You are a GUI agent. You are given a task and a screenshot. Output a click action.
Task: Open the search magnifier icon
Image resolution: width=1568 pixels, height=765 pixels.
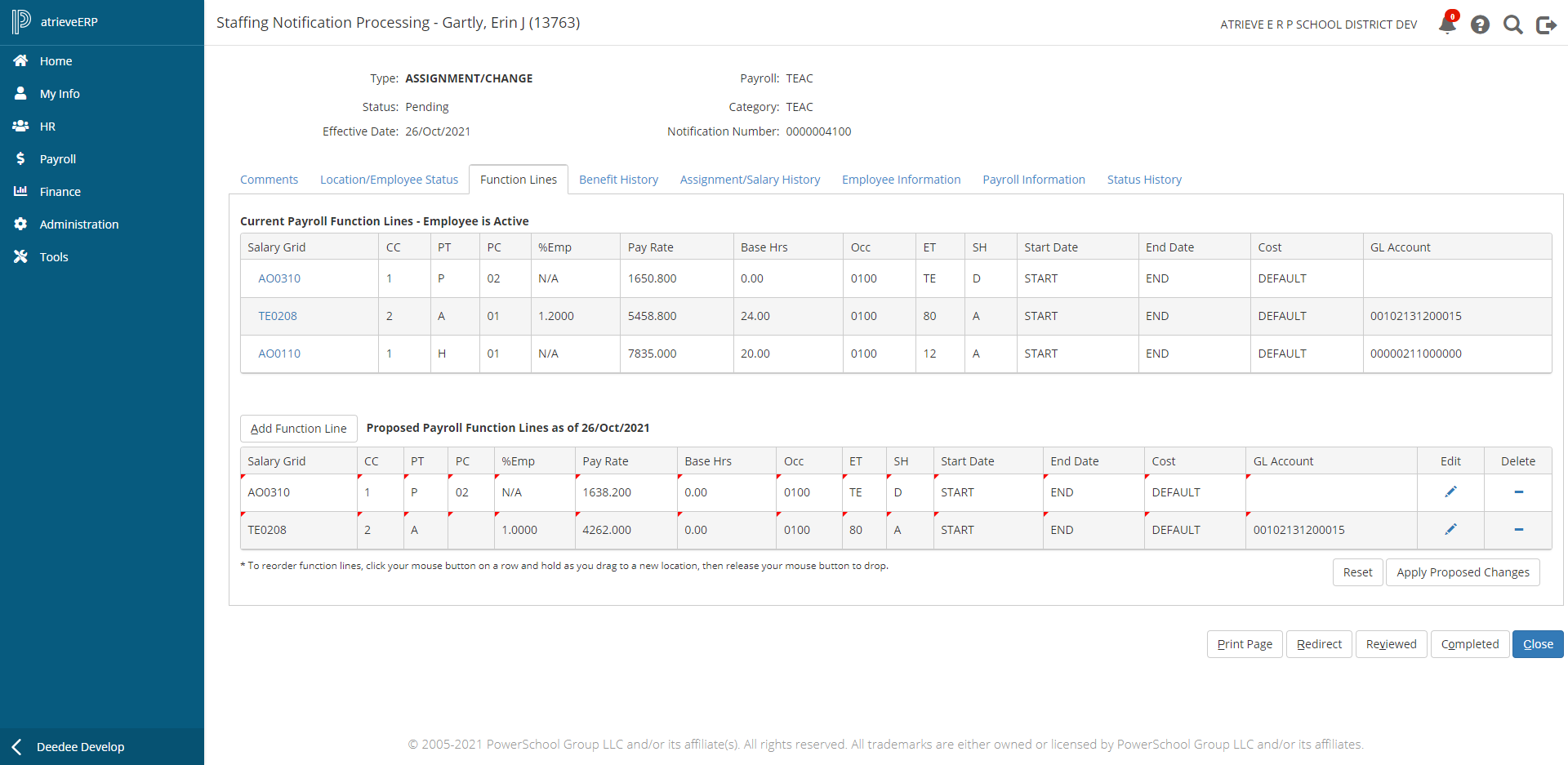(x=1512, y=24)
